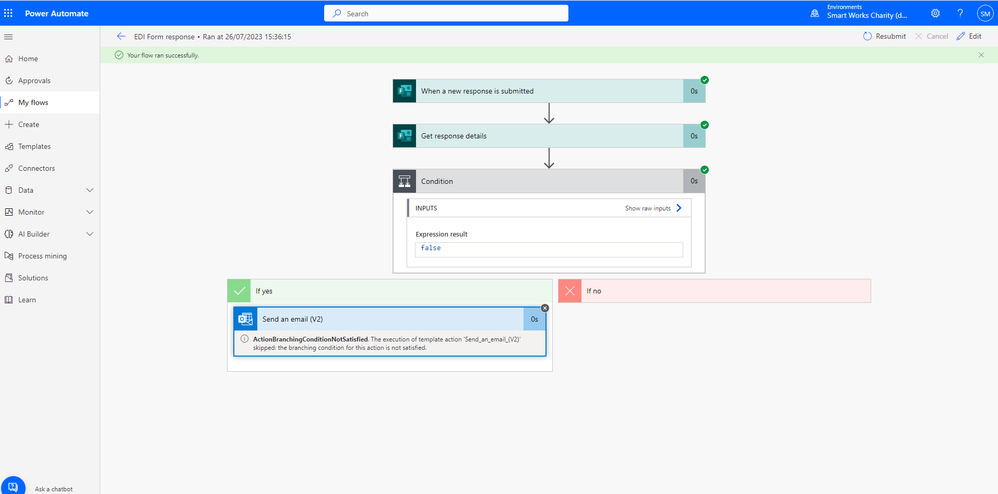998x494 pixels.
Task: Click the Templates icon in sidebar
Action: pos(9,146)
